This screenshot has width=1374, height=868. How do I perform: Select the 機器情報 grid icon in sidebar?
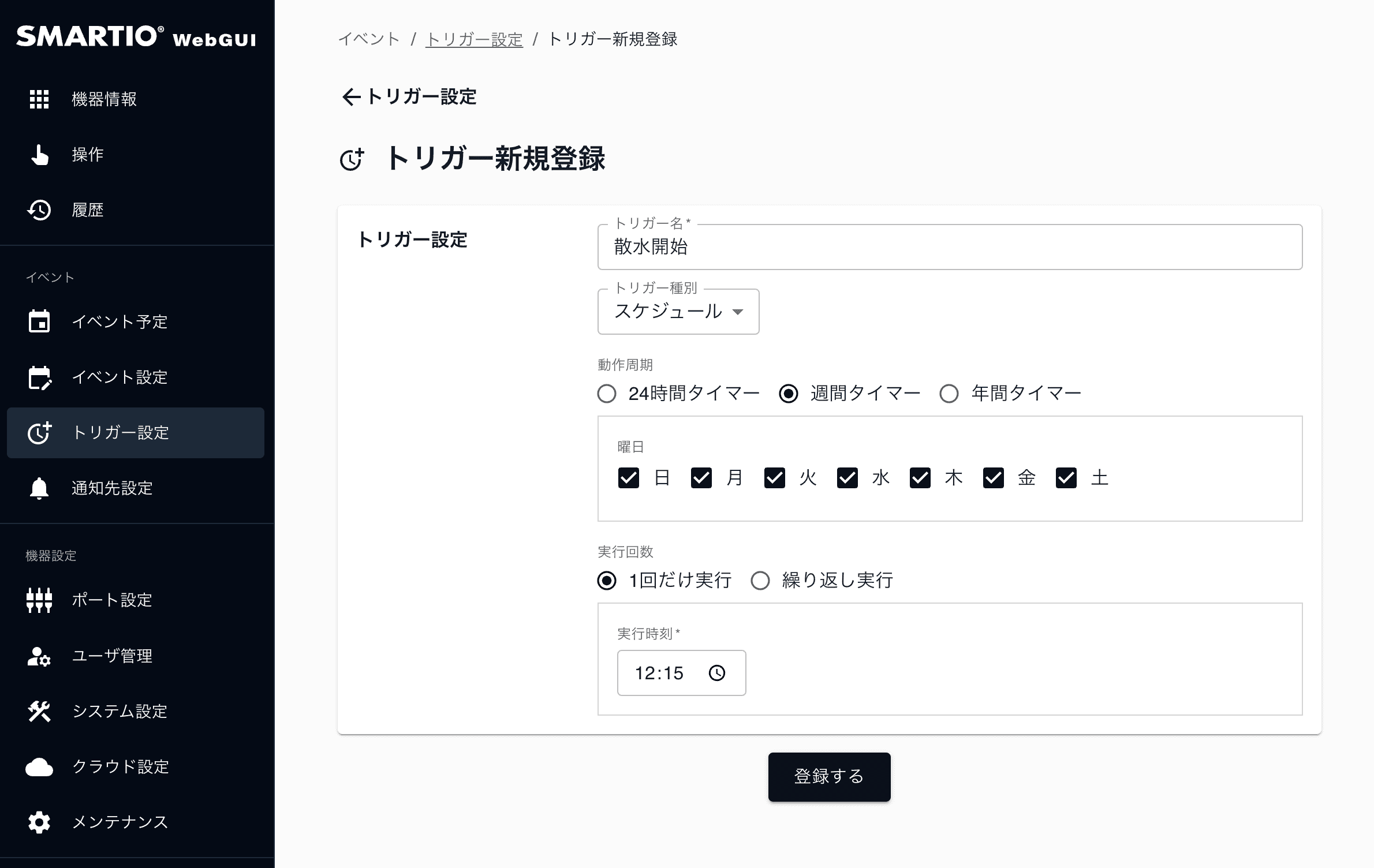pos(39,99)
